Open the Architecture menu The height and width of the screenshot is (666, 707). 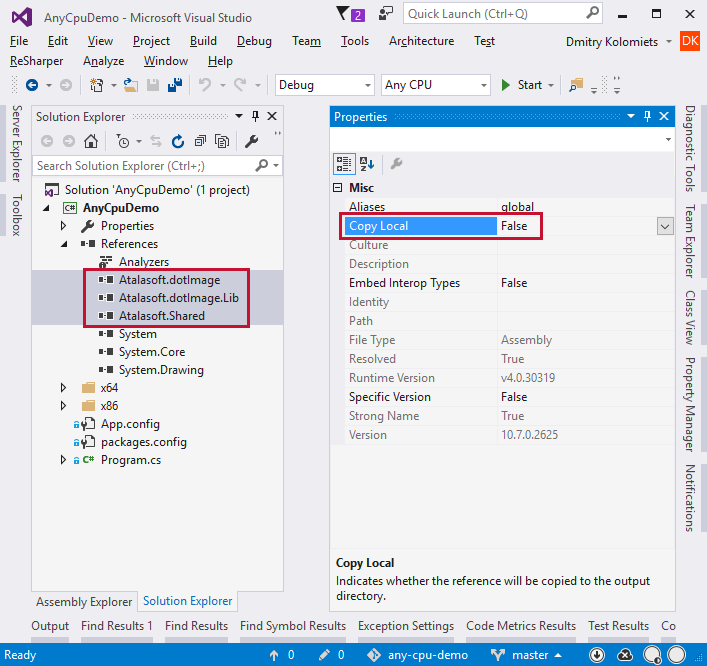[422, 41]
